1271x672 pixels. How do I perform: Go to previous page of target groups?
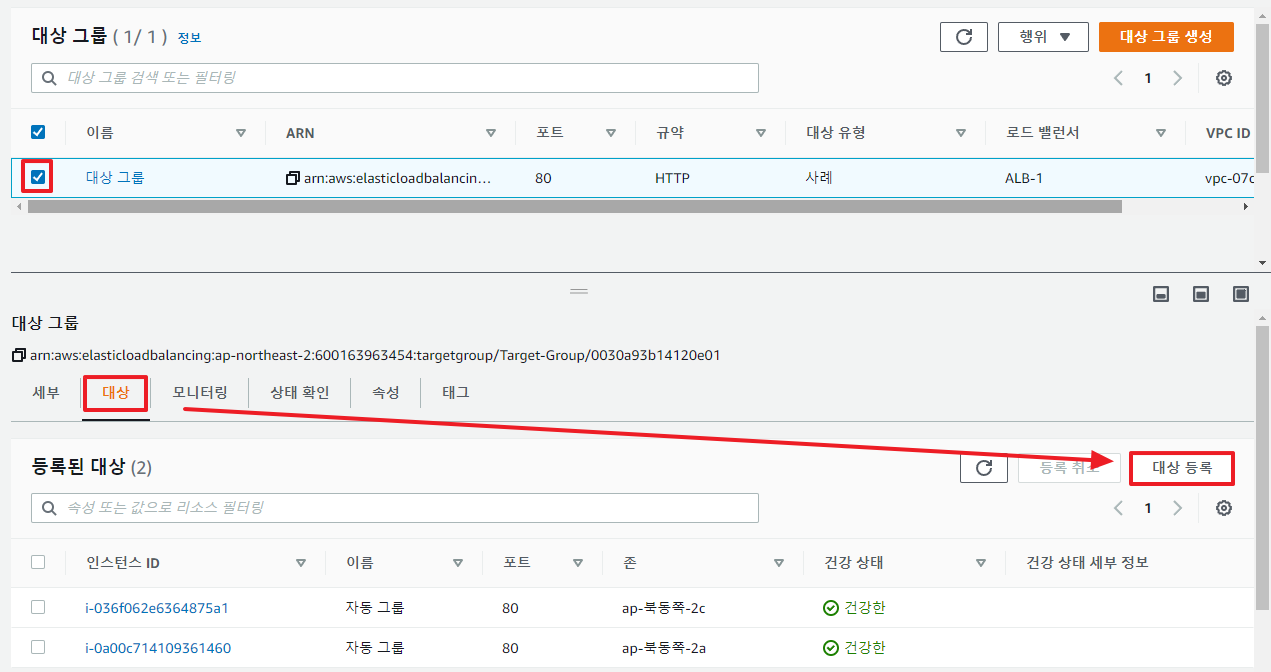pos(1119,78)
